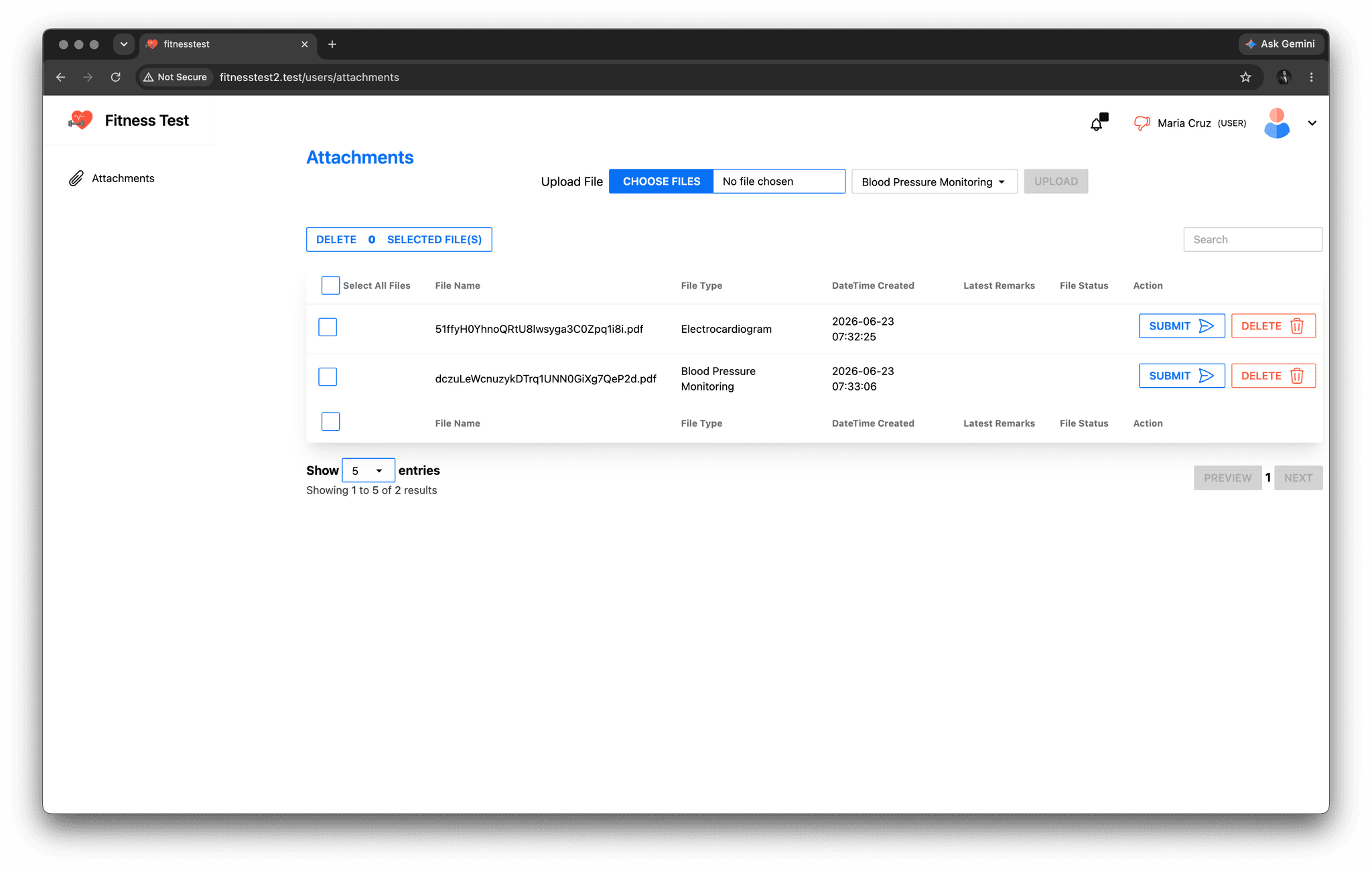Viewport: 1372px width, 870px height.
Task: Click the thumbs-down feedback icon
Action: (1142, 123)
